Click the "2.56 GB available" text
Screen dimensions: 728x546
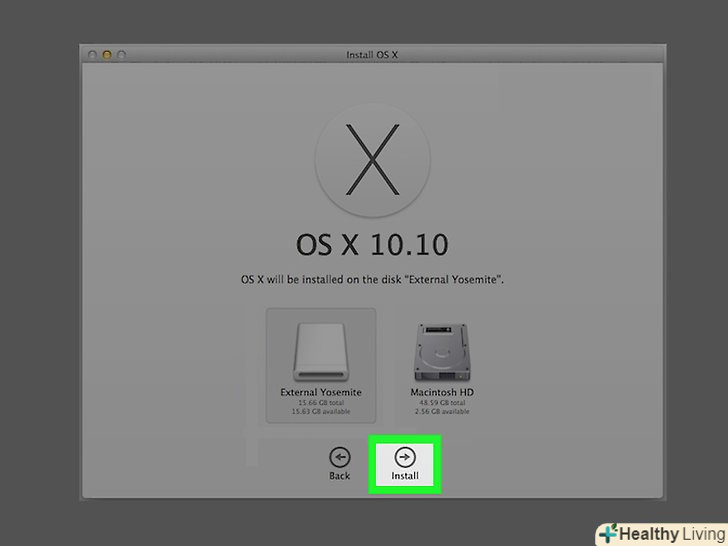pos(442,411)
